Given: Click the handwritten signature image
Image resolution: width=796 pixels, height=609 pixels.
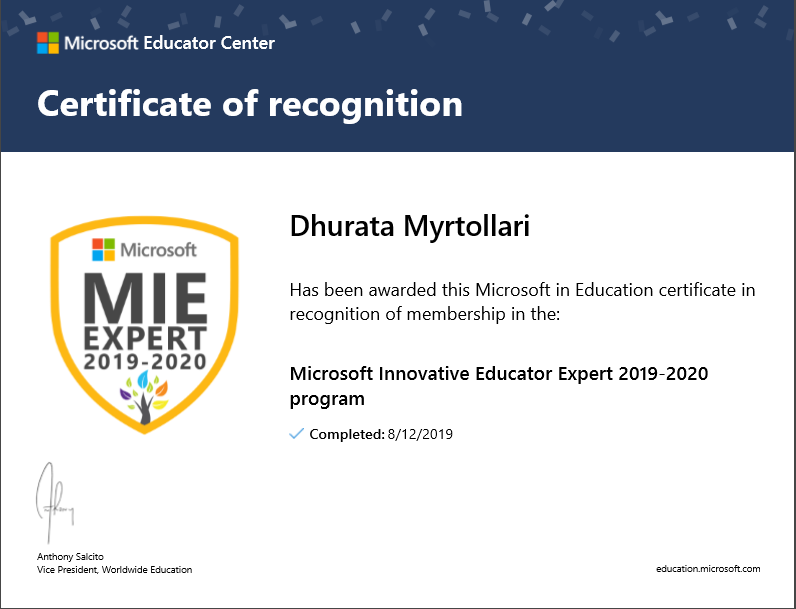Looking at the screenshot, I should tap(55, 502).
